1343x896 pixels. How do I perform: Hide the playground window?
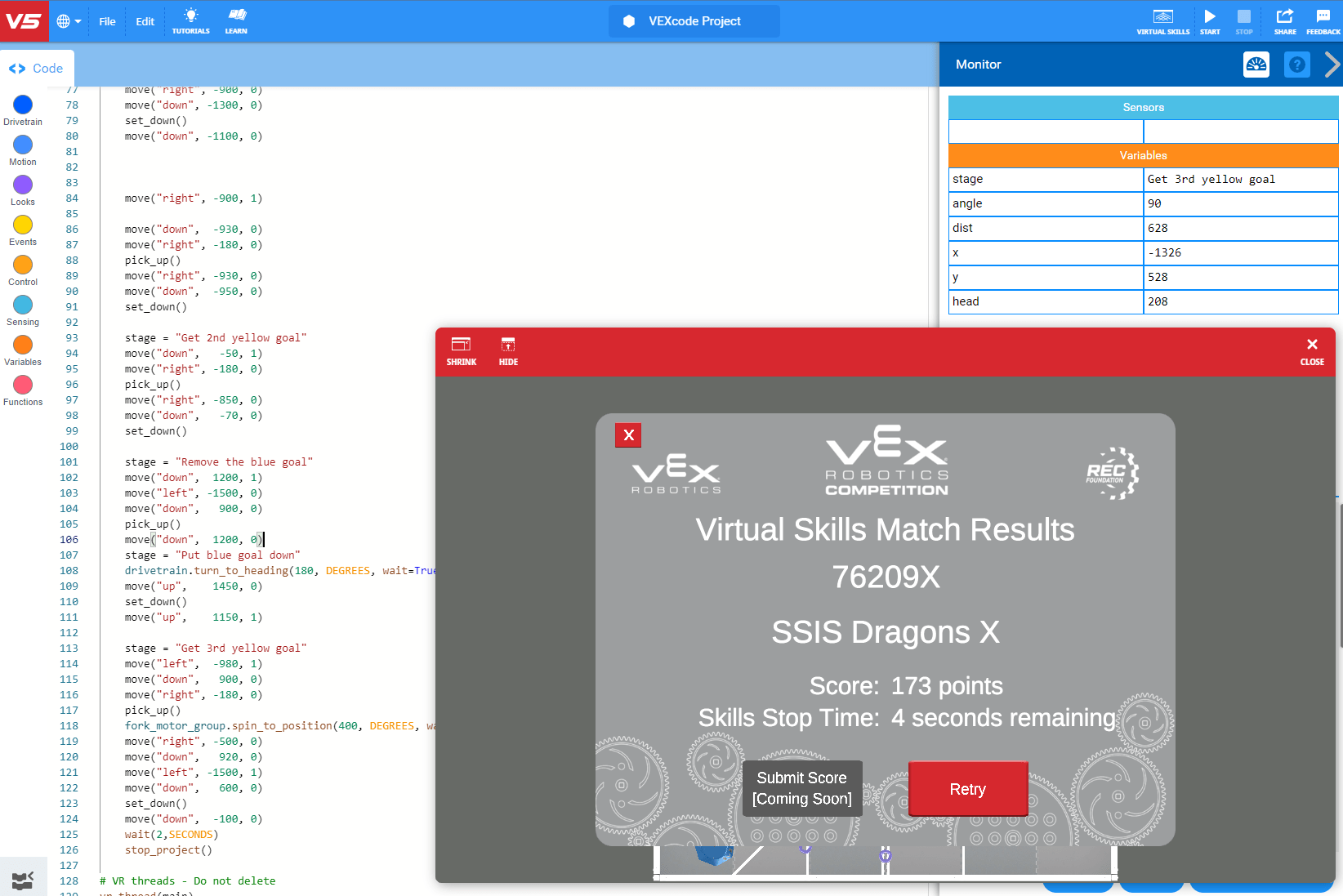tap(508, 351)
